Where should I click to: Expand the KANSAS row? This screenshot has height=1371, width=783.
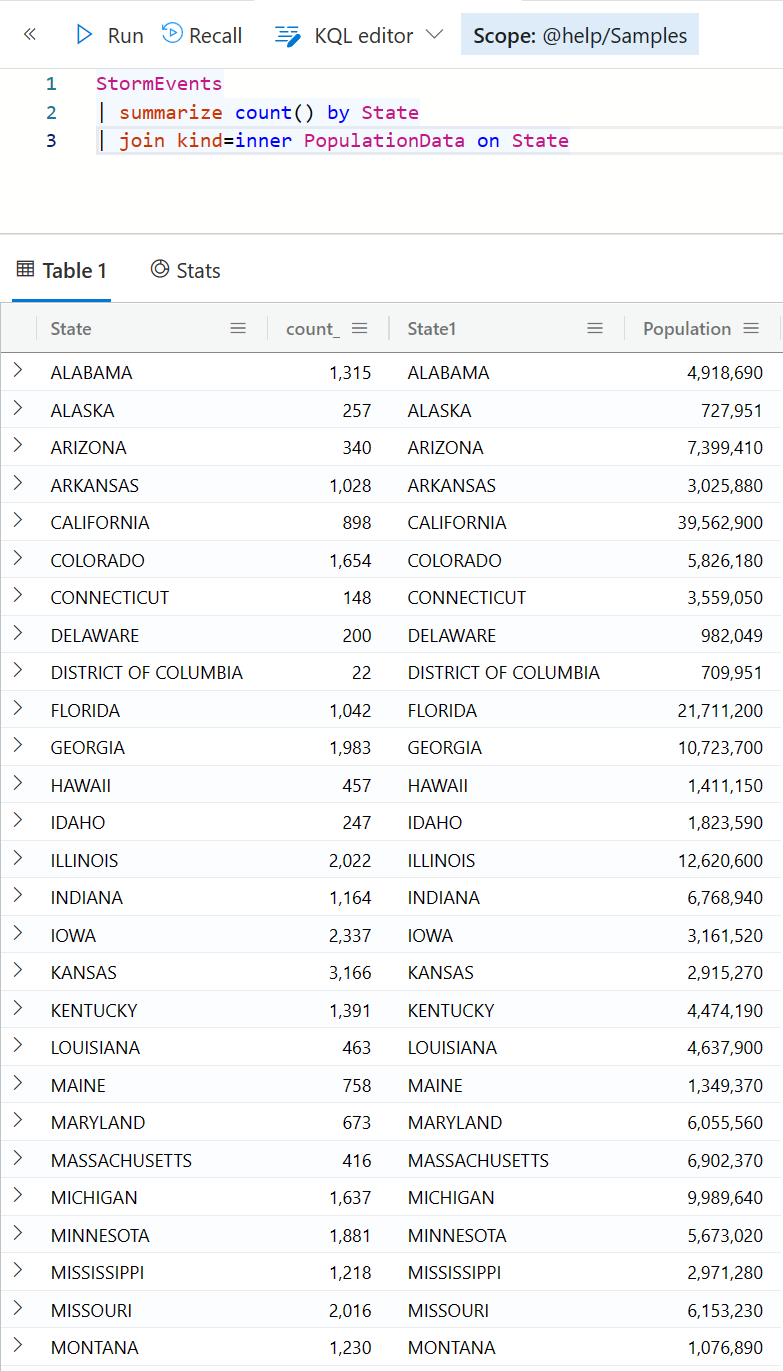[x=17, y=971]
